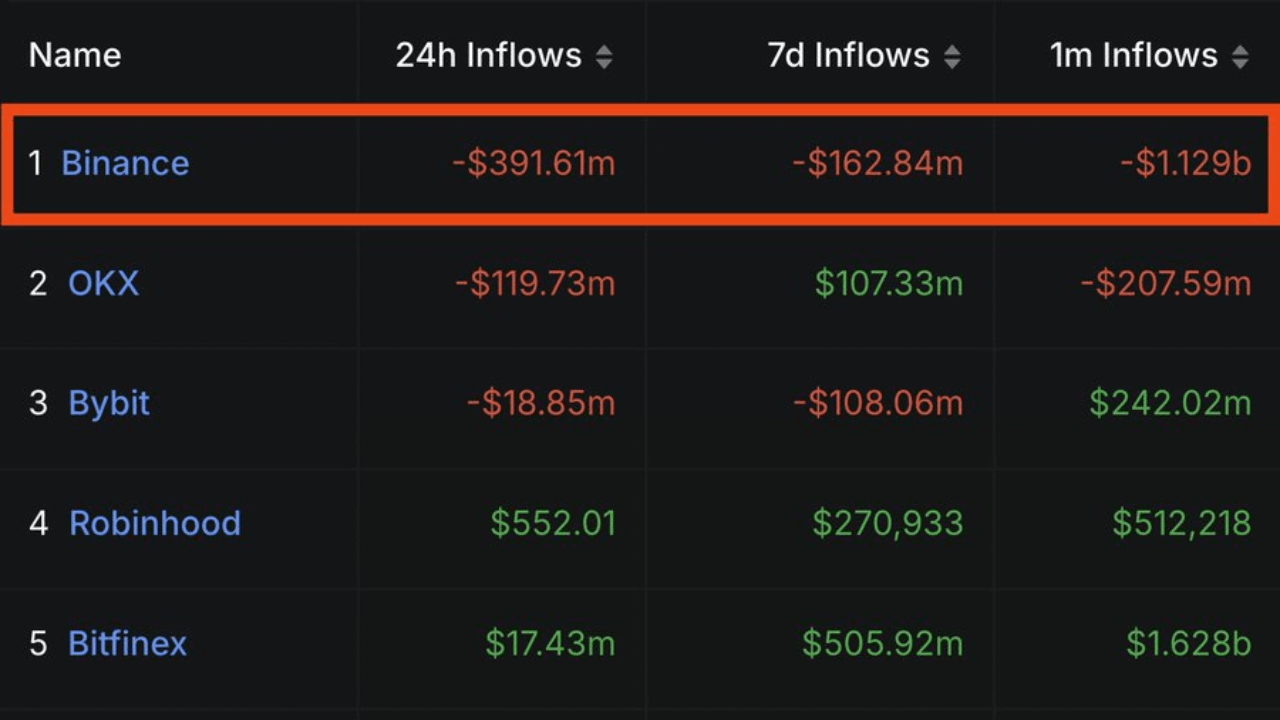Open the Bybit exchange link

click(109, 403)
